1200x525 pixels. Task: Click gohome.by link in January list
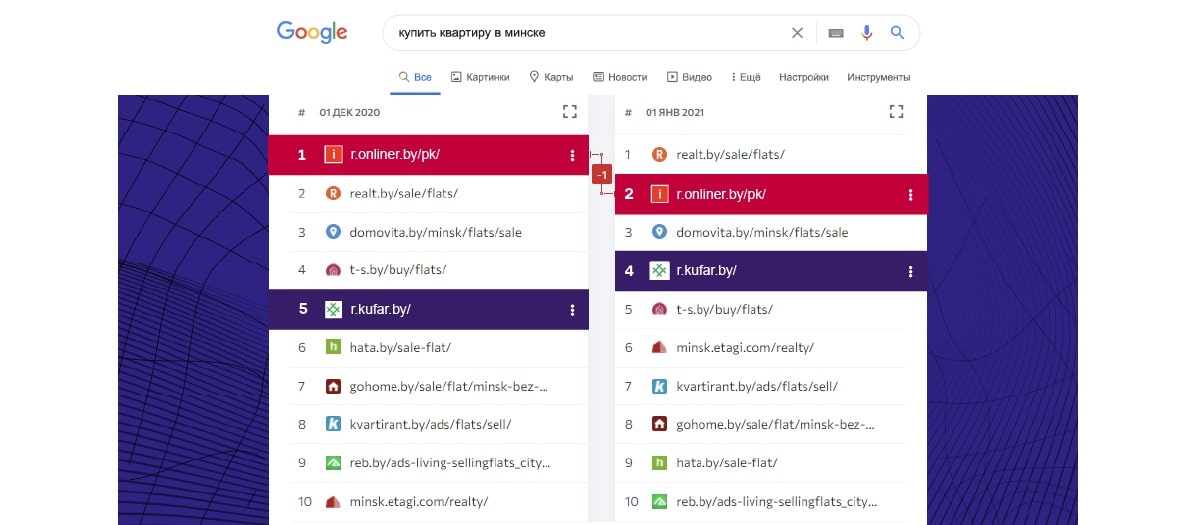click(776, 425)
